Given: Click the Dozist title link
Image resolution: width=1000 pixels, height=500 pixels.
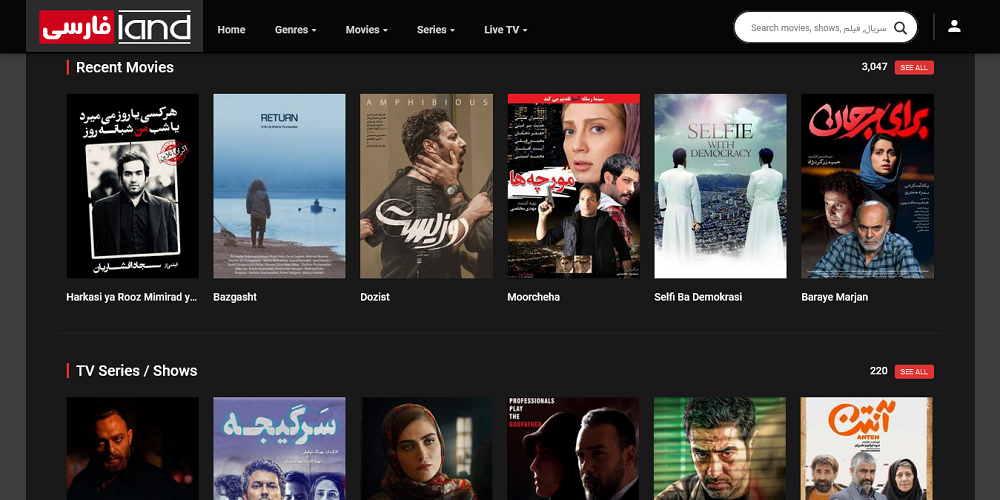Looking at the screenshot, I should tap(375, 297).
